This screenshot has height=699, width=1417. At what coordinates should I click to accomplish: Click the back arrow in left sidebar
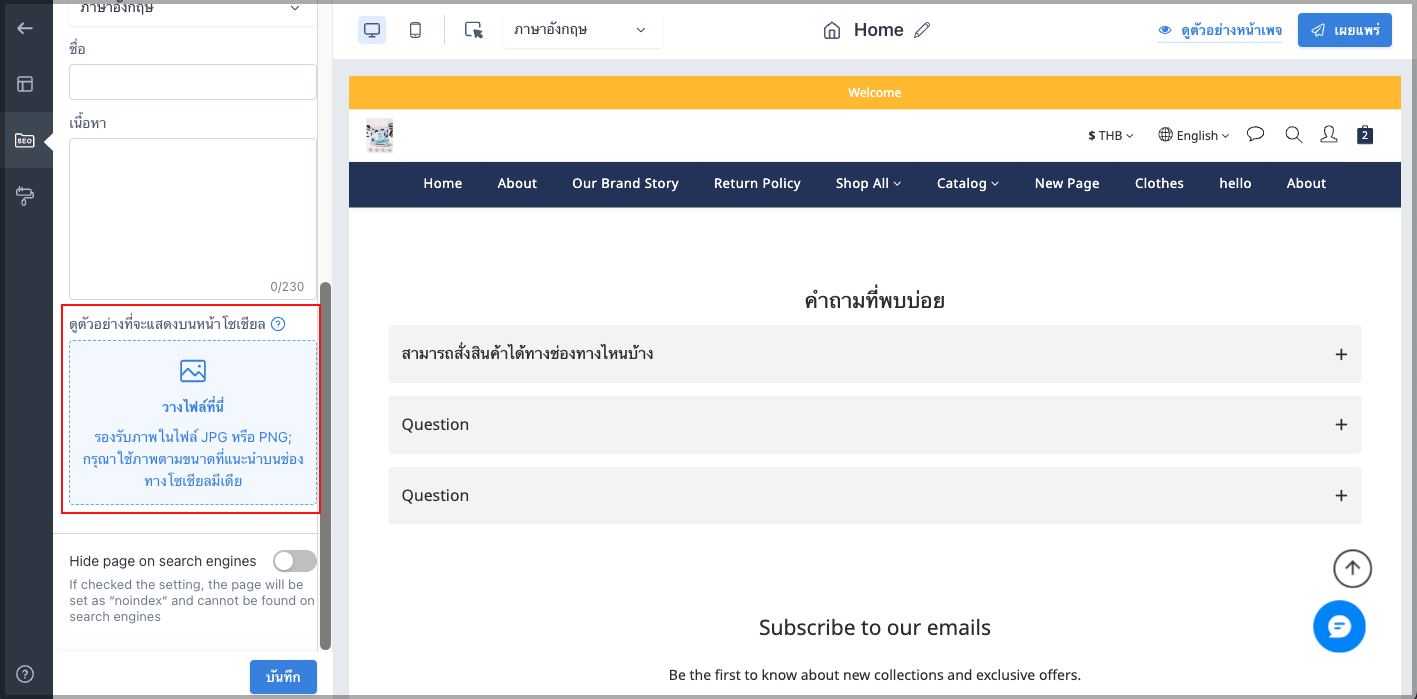tap(25, 28)
